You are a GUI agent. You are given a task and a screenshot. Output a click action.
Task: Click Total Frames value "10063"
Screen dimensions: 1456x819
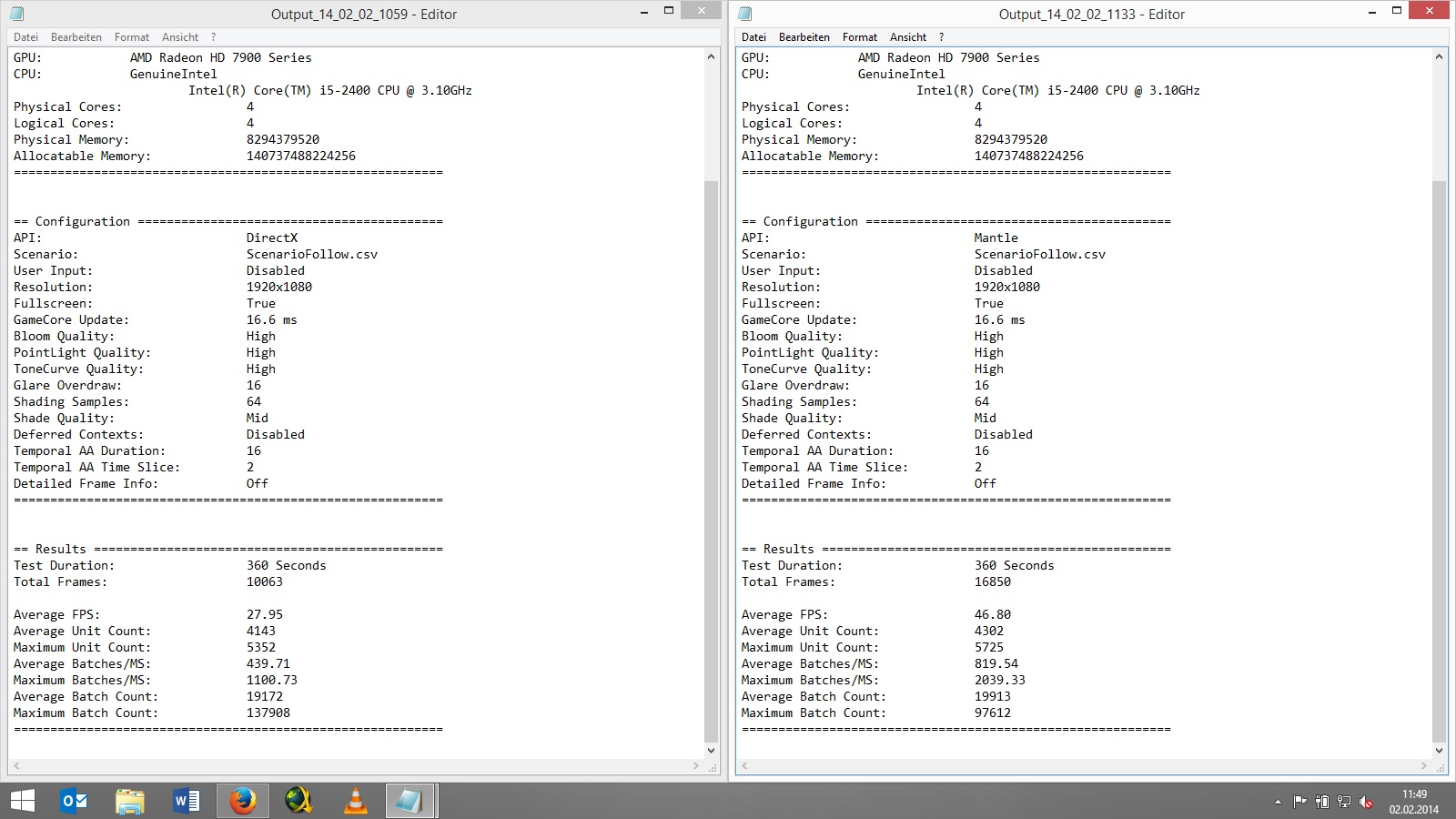tap(265, 581)
